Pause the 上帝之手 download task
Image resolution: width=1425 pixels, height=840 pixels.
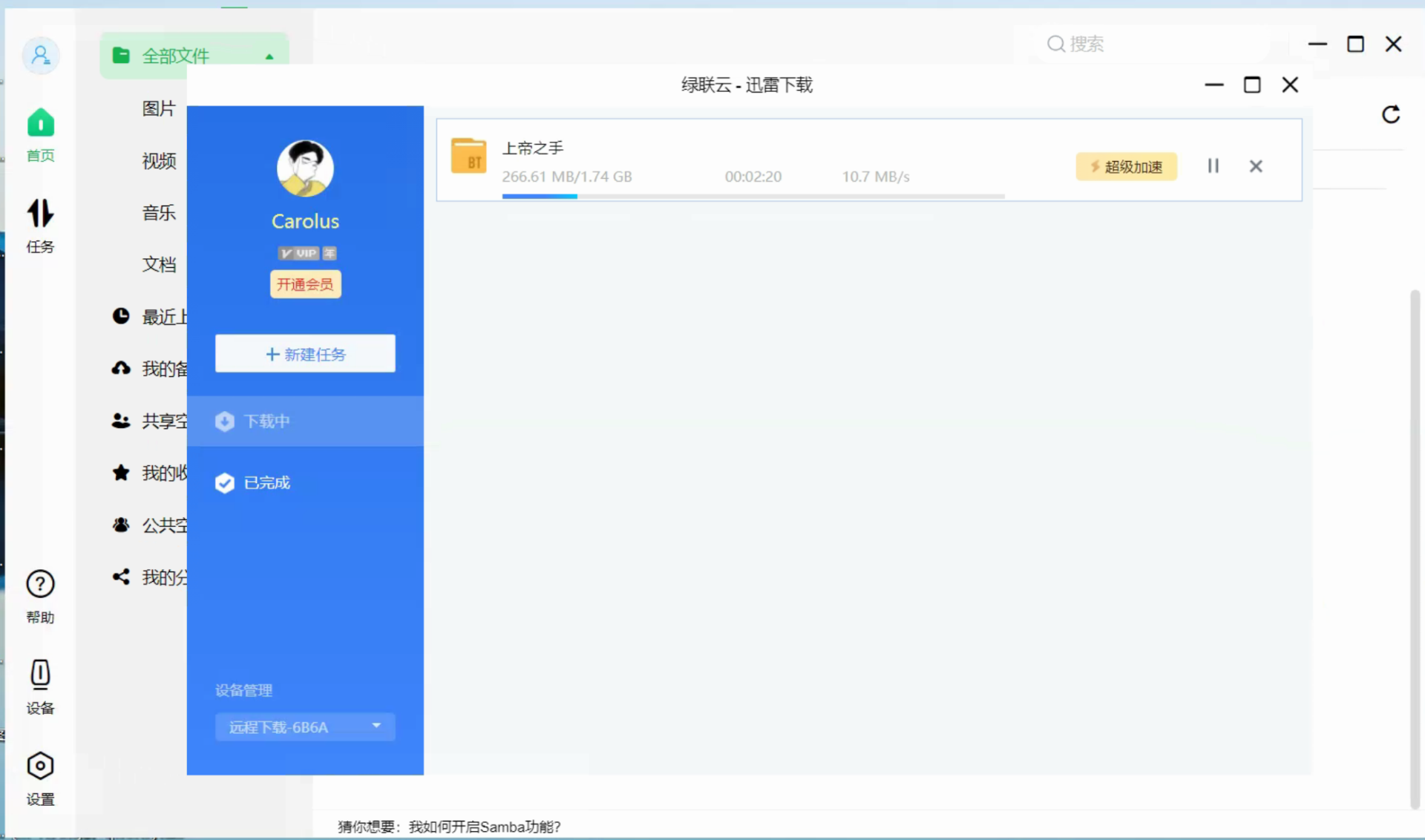pos(1213,165)
